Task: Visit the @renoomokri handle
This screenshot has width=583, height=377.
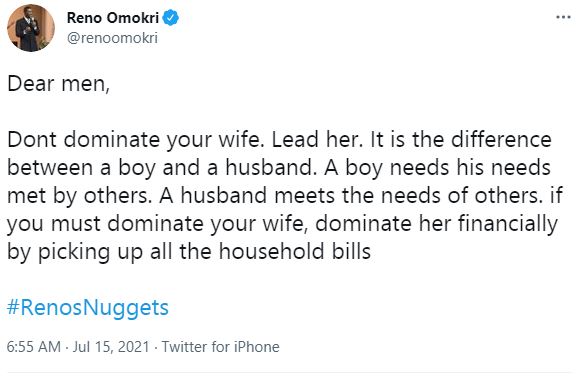Action: (112, 38)
